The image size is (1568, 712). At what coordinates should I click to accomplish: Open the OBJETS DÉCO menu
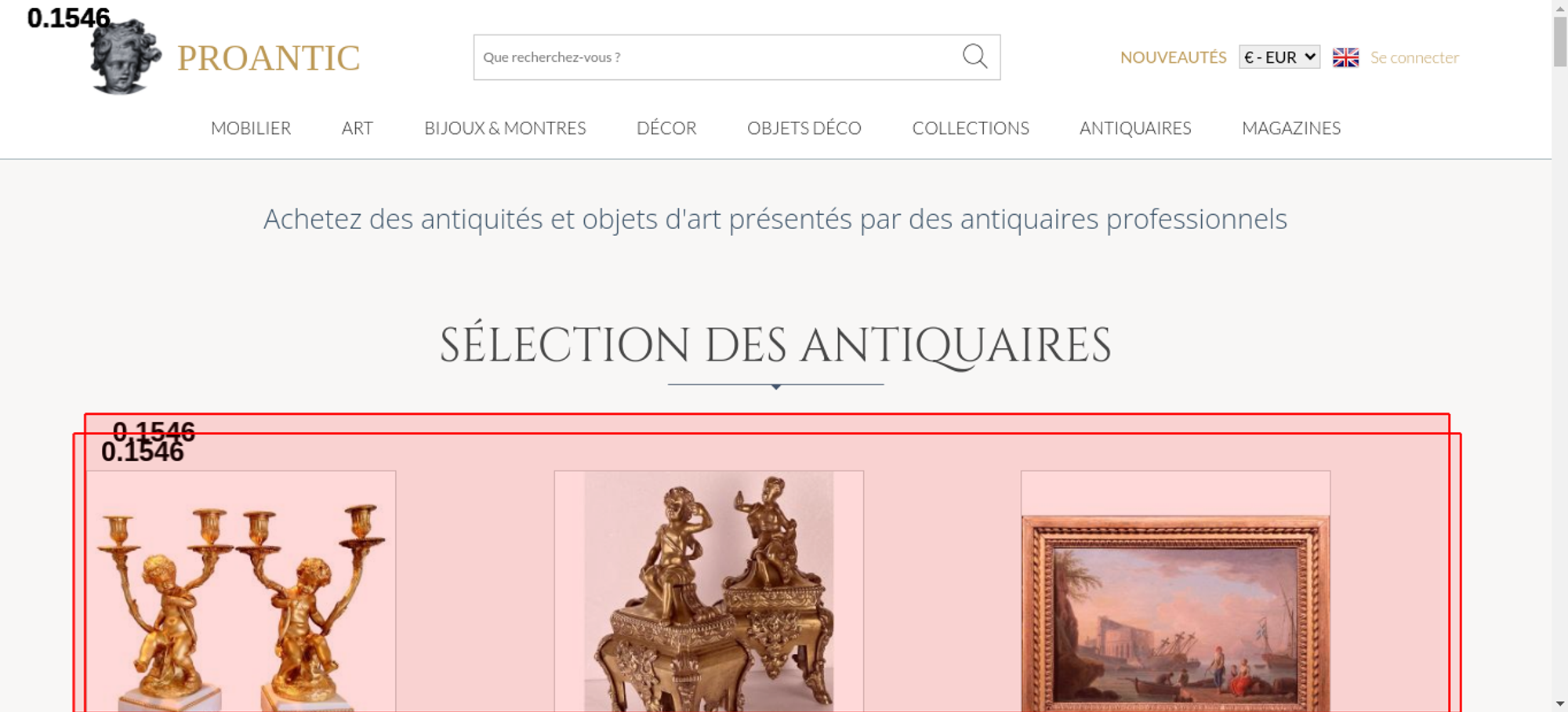click(804, 128)
